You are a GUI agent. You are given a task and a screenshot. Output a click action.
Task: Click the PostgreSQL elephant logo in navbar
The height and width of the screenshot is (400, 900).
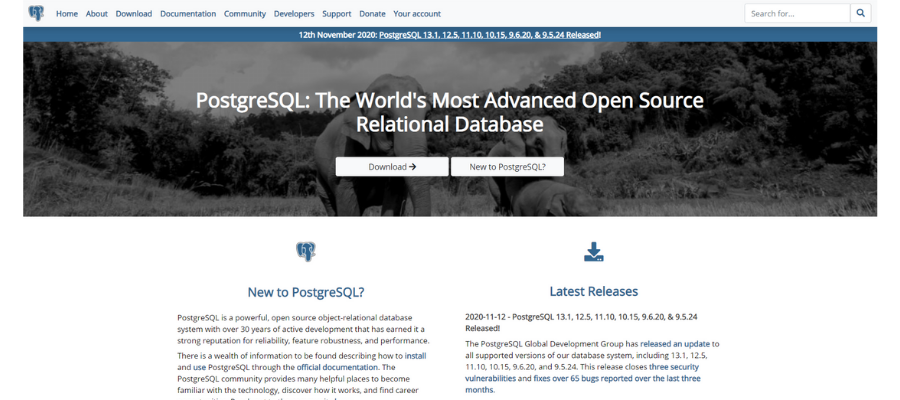[x=36, y=13]
